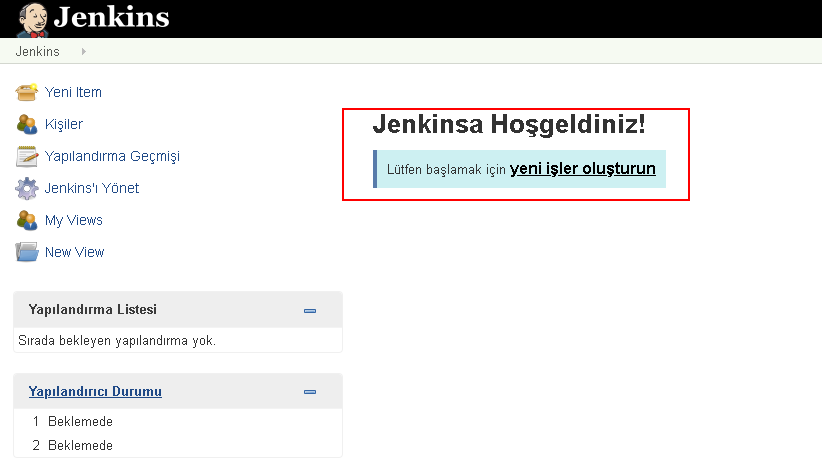
Task: Click the Kişiler people icon
Action: [26, 124]
